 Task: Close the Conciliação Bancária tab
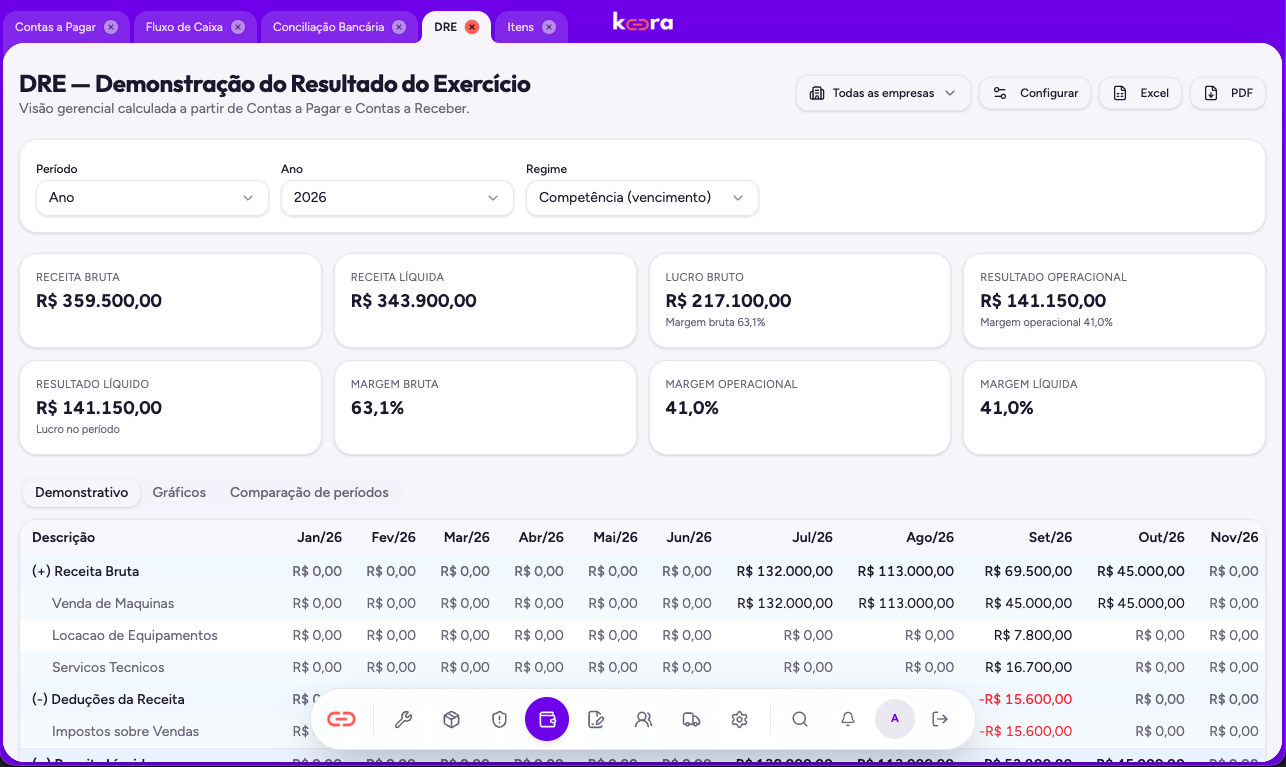pyautogui.click(x=399, y=27)
